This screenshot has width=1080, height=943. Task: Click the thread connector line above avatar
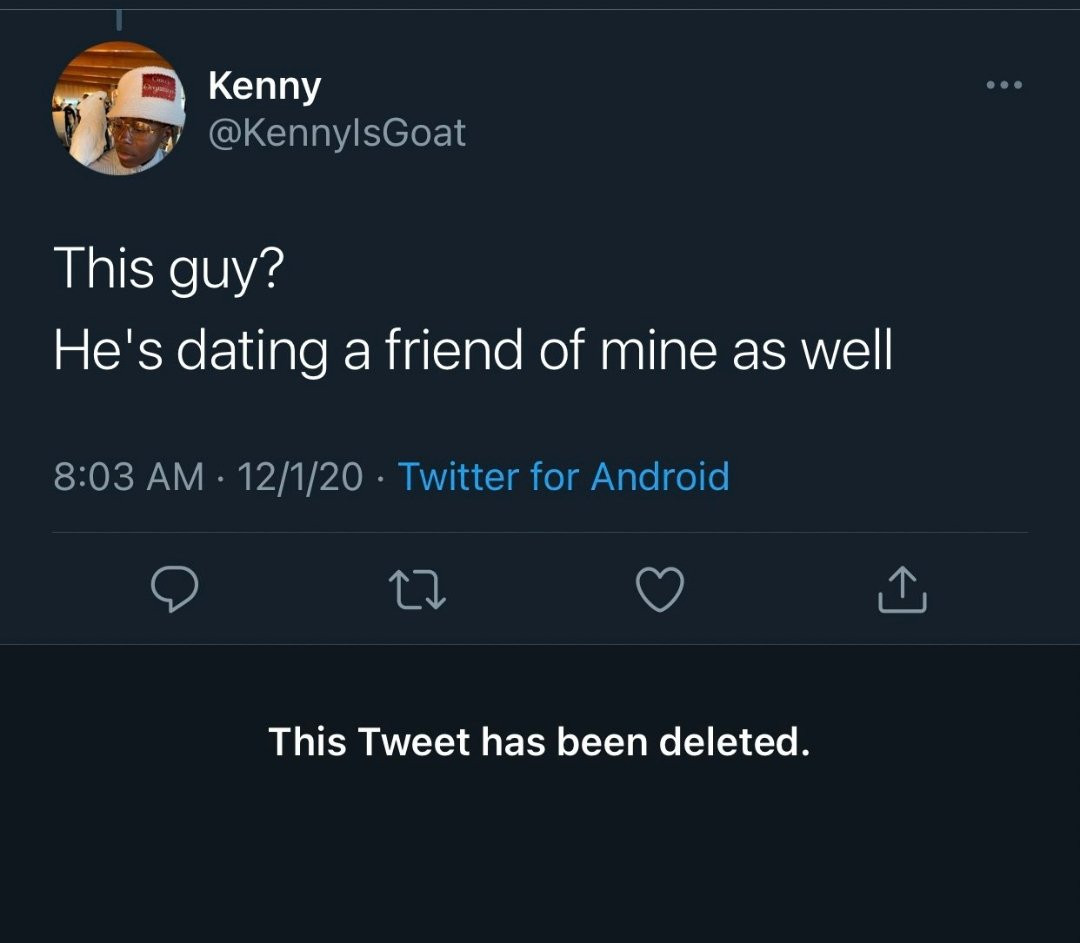[118, 20]
